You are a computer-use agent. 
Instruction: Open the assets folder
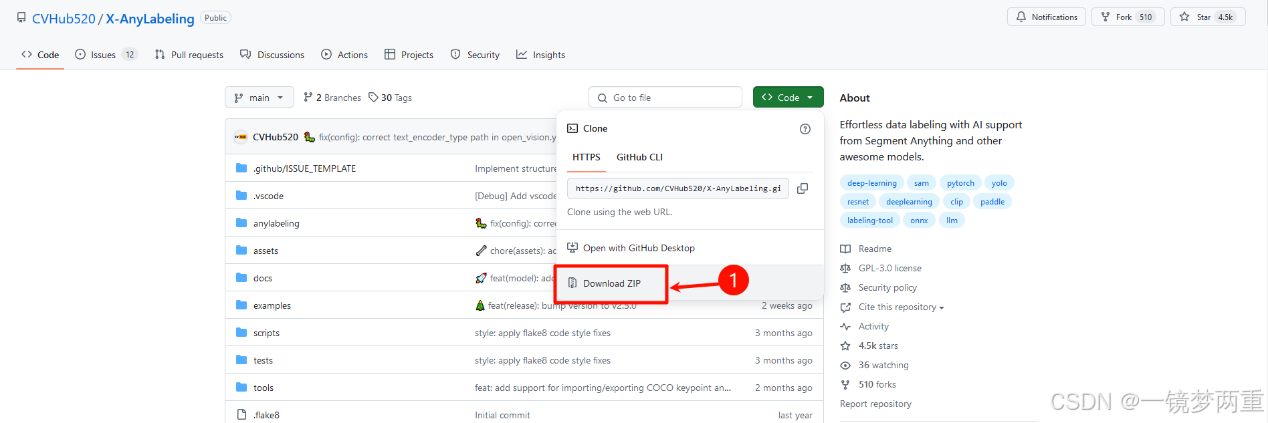pyautogui.click(x=266, y=251)
